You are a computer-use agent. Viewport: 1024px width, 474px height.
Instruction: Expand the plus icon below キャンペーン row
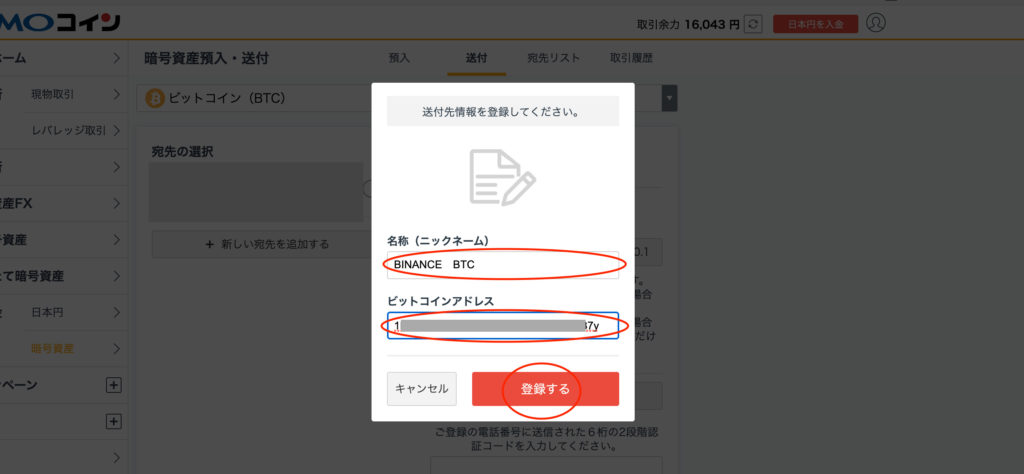point(114,422)
